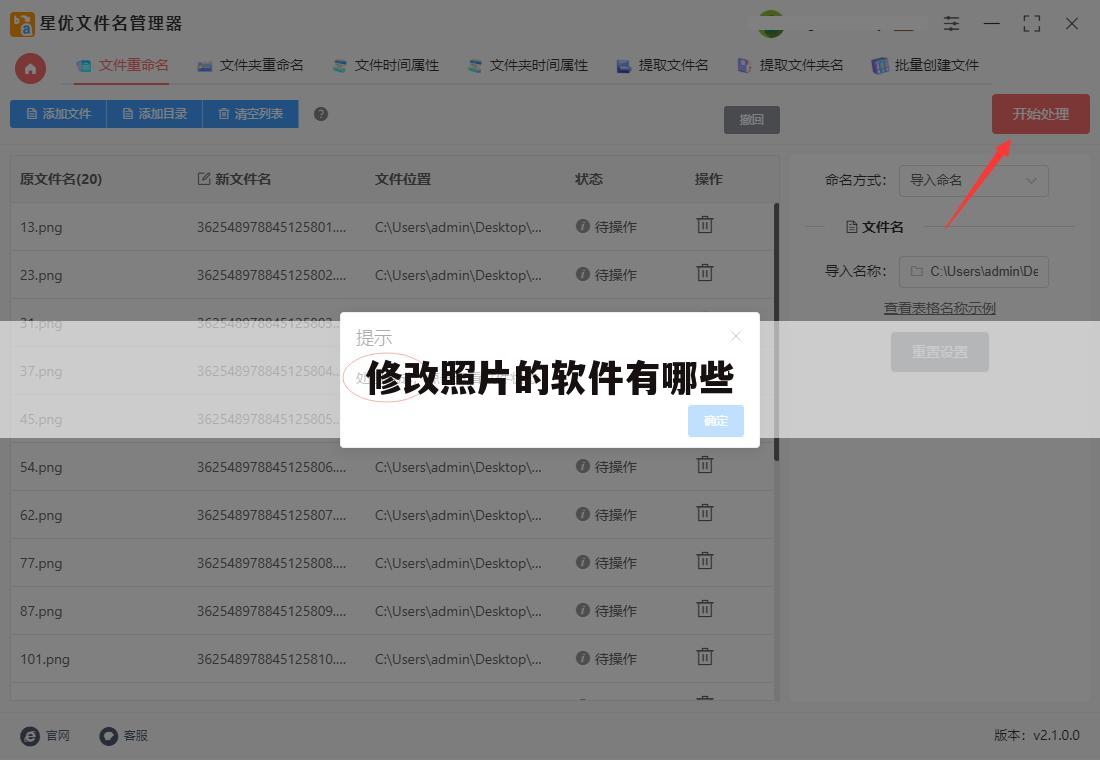The height and width of the screenshot is (760, 1100).
Task: Click the info status icon for 62.png
Action: pos(582,514)
